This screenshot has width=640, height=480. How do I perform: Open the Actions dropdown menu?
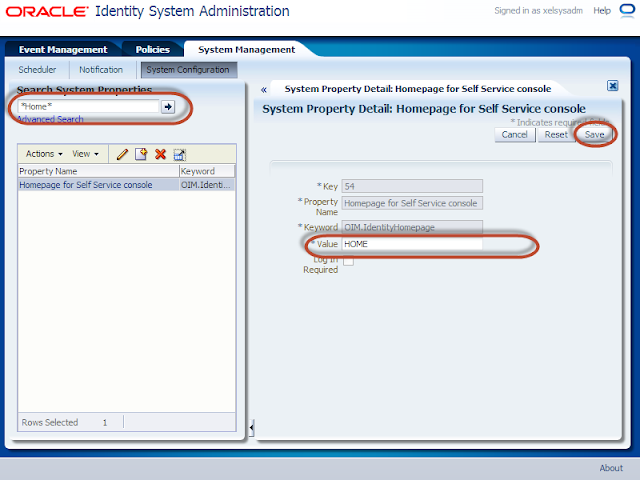pyautogui.click(x=44, y=154)
